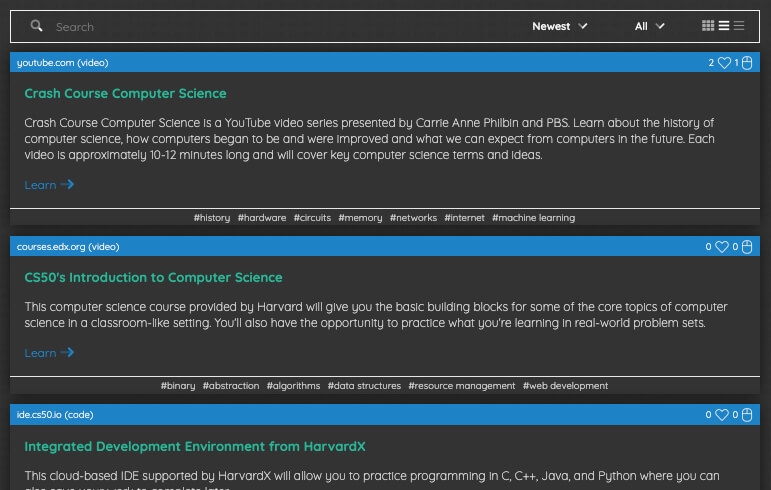Open the Newest sort dropdown
Screen dimensions: 771x490
[x=560, y=26]
